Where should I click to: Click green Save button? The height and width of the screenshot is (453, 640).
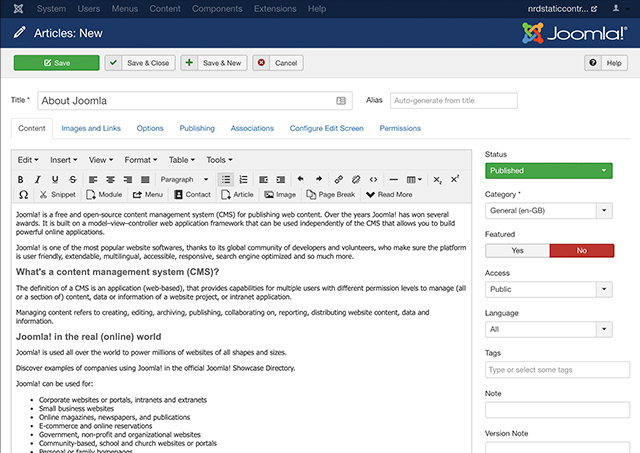click(56, 63)
